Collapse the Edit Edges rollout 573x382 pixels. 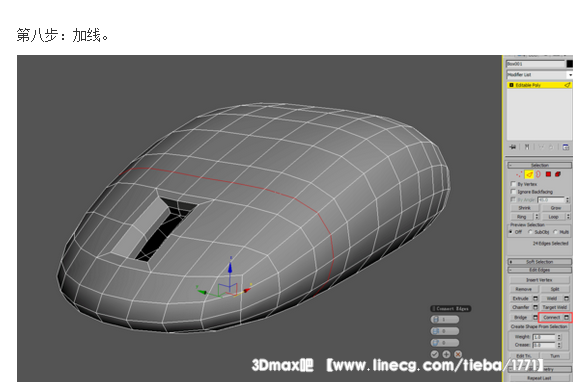(x=539, y=270)
